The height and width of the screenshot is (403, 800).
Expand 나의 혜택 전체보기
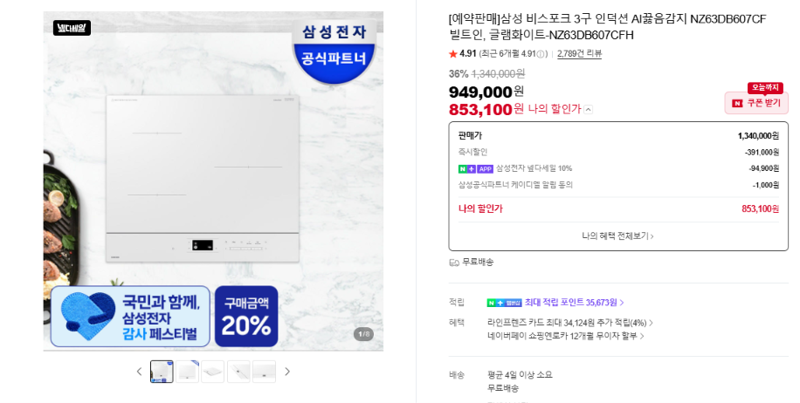pos(618,236)
